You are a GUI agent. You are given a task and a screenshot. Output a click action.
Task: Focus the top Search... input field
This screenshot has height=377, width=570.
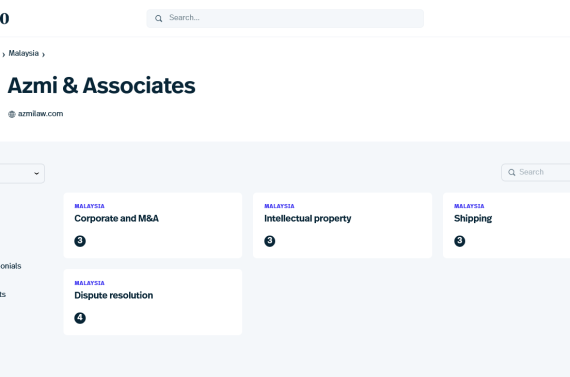285,18
